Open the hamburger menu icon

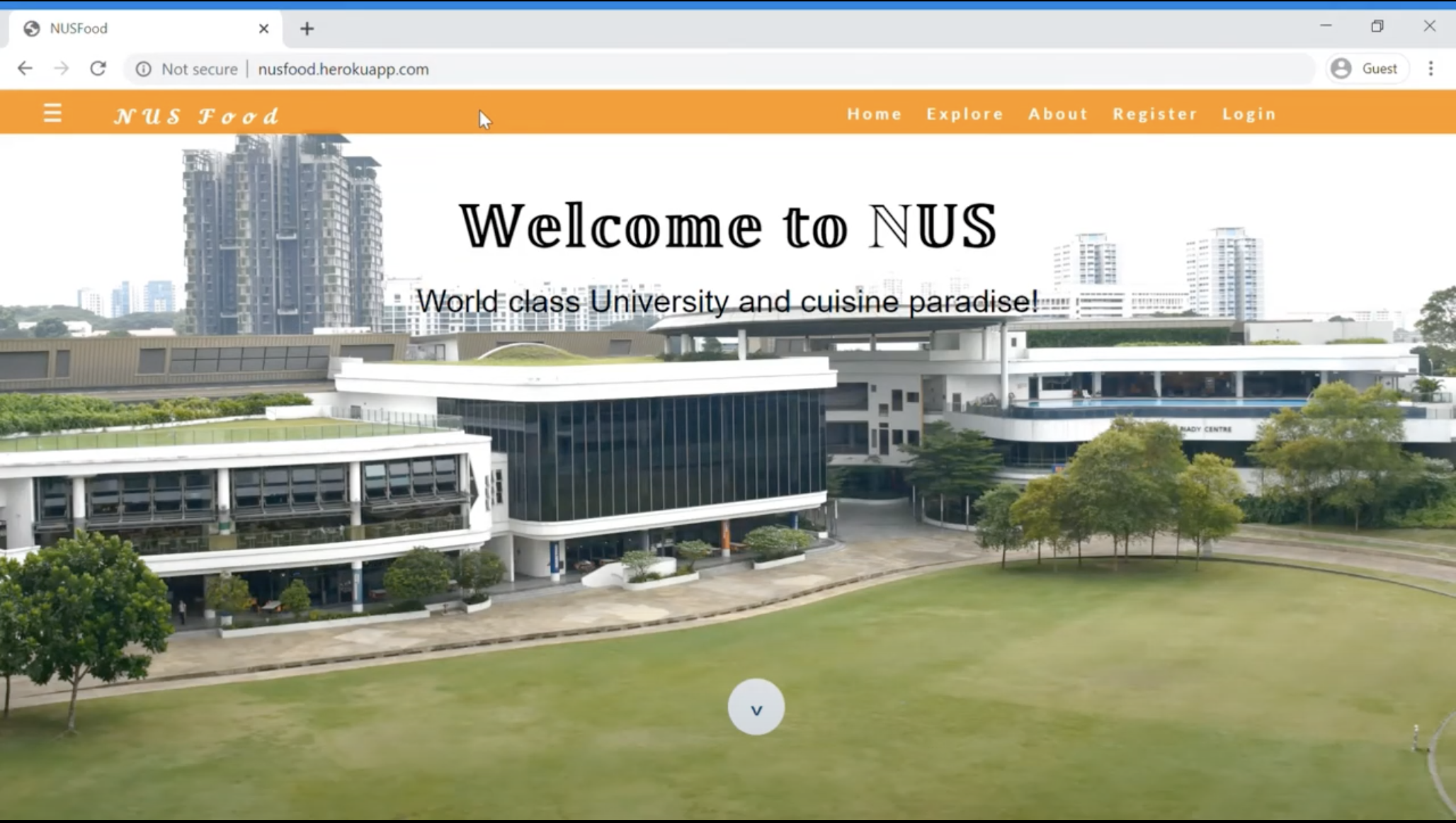(52, 113)
